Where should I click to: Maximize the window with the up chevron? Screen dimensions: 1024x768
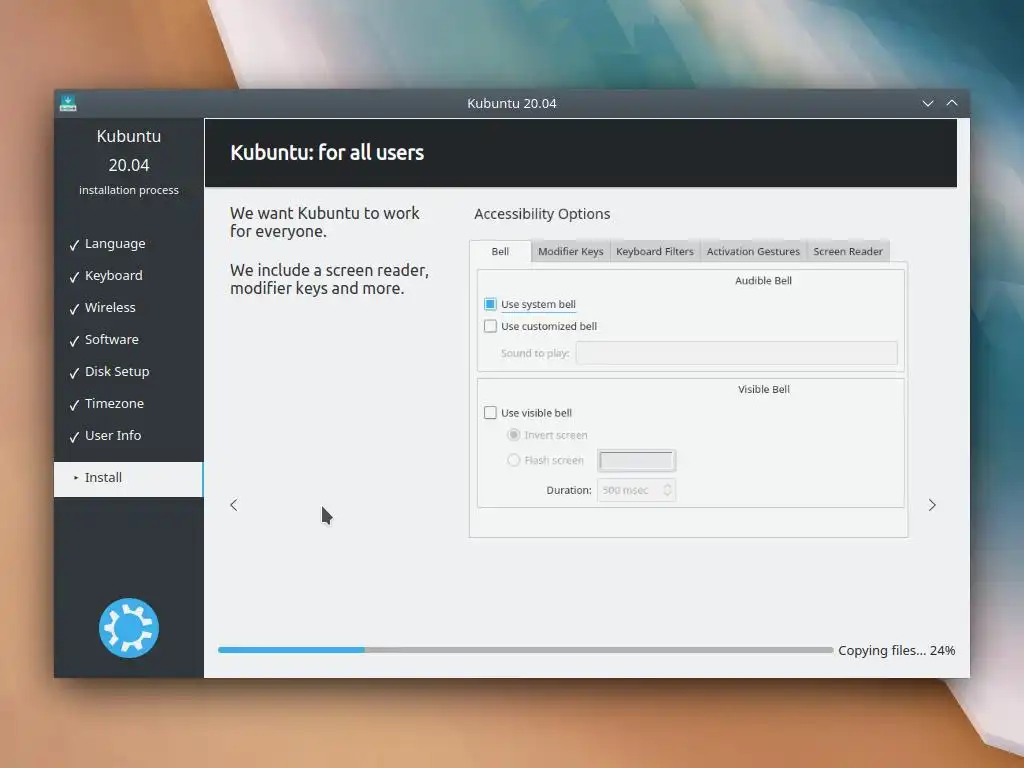[x=952, y=103]
